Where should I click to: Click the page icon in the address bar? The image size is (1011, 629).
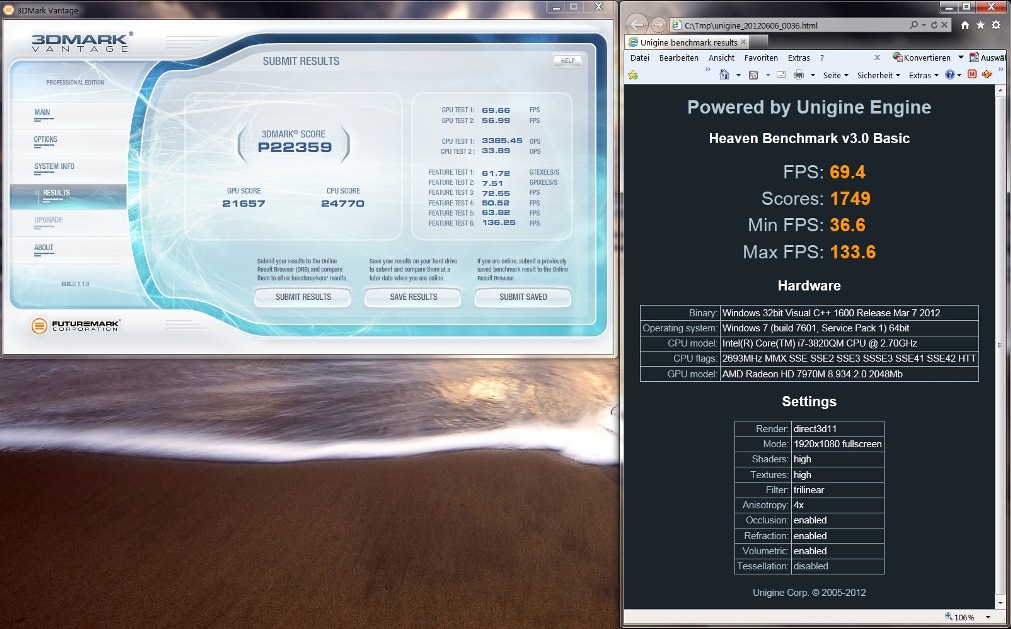pos(676,25)
